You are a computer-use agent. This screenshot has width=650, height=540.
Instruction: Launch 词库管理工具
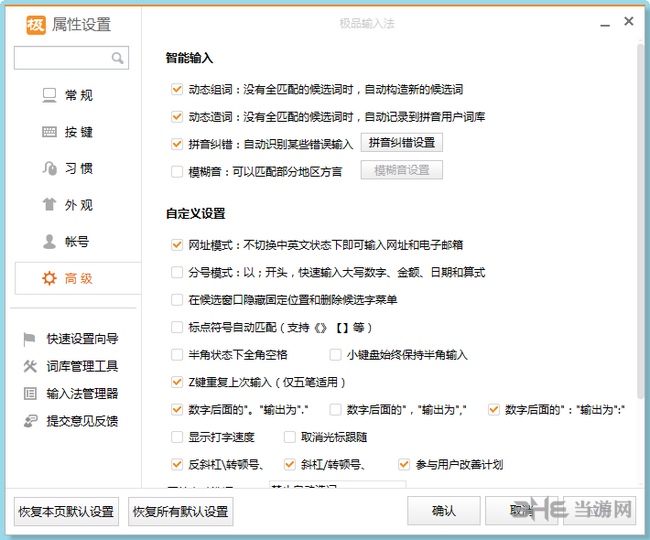pos(82,366)
